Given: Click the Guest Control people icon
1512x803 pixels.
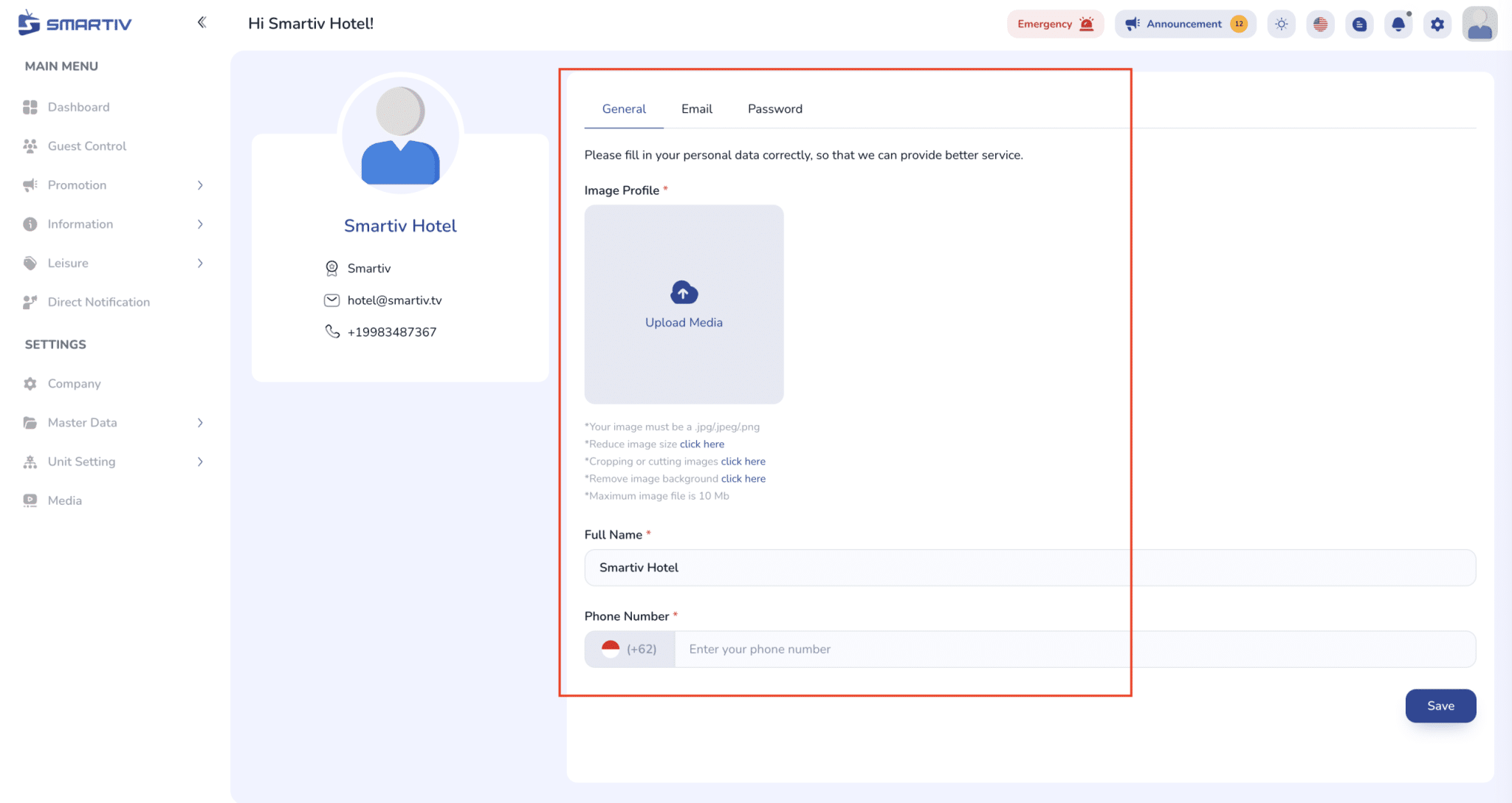Looking at the screenshot, I should [30, 146].
